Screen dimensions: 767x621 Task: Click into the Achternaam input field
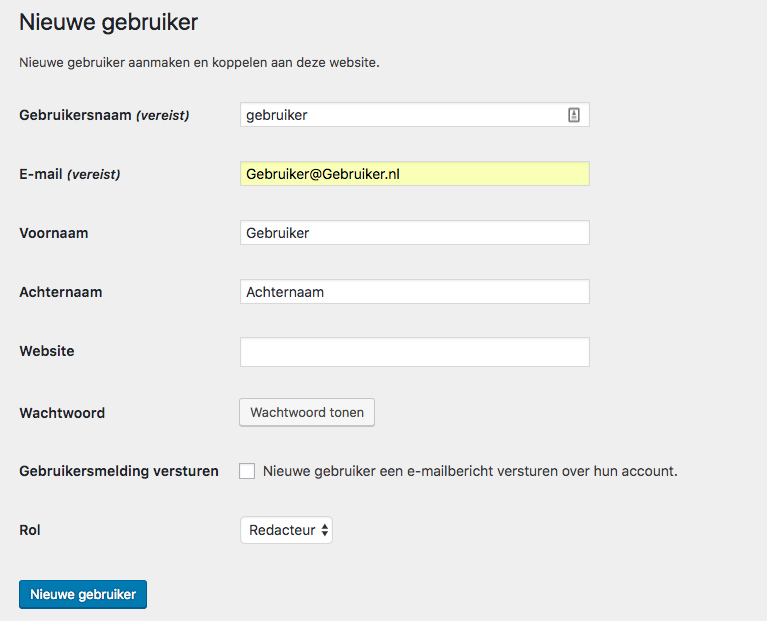tap(414, 292)
